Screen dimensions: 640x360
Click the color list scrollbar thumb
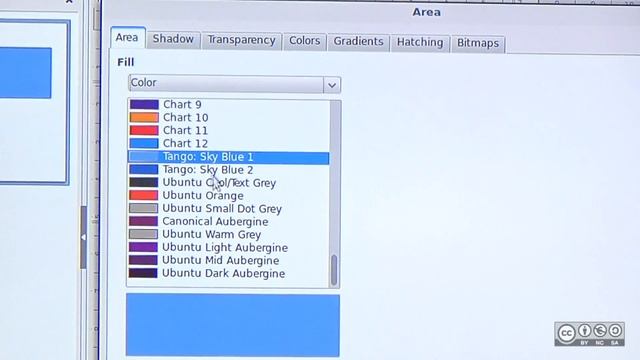[334, 270]
